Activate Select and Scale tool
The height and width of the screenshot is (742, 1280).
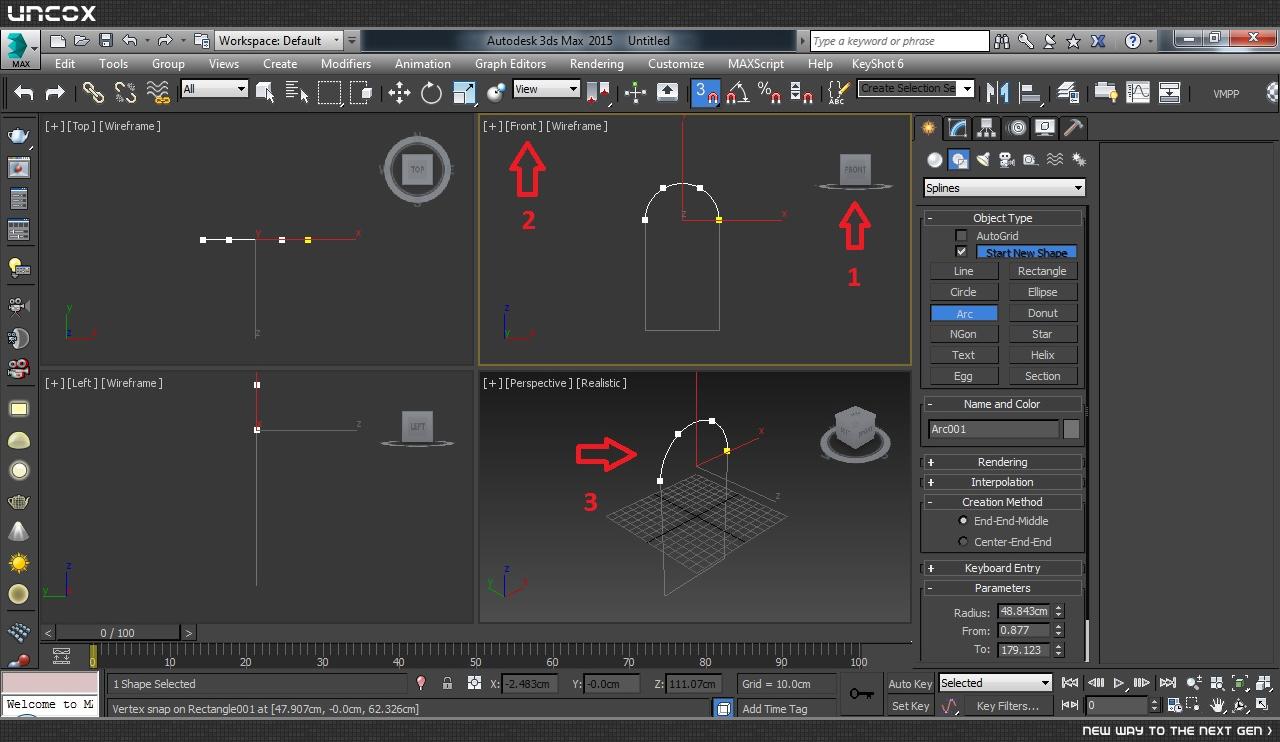point(464,93)
